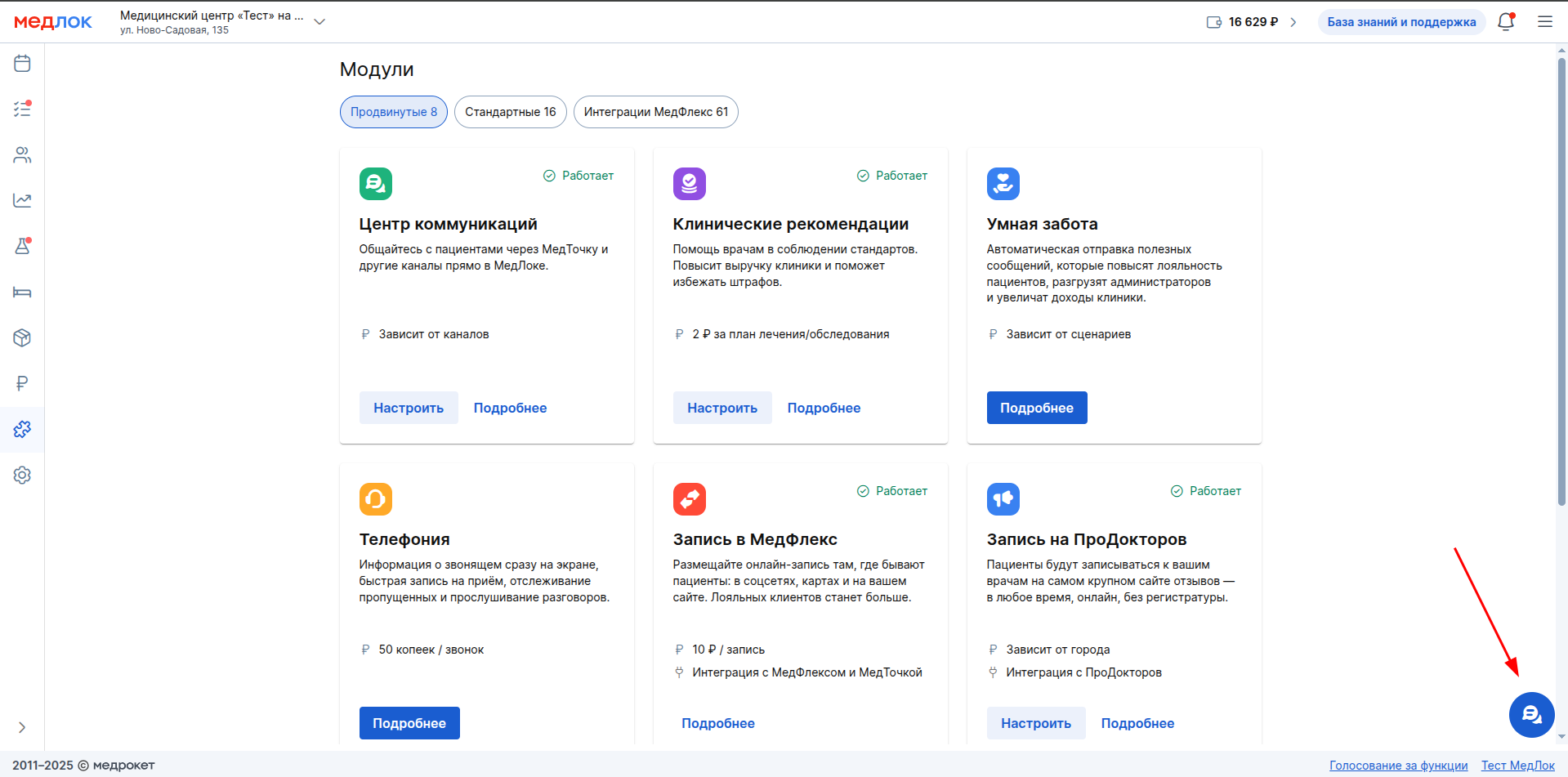Click the Запись на ПроДокторов title
Screen dimensions: 1568x777
(x=1087, y=539)
